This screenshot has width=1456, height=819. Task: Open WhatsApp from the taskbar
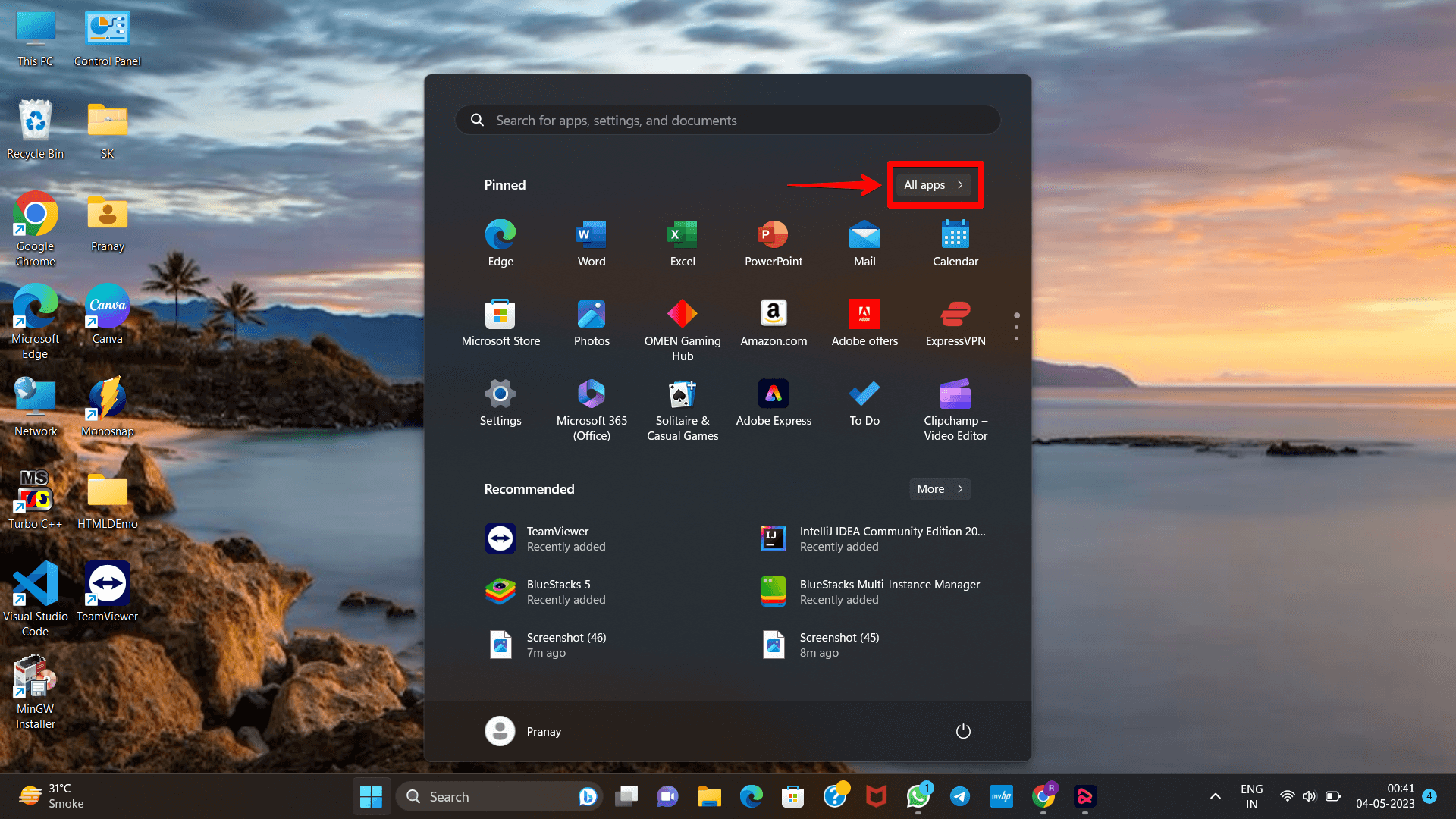click(918, 796)
